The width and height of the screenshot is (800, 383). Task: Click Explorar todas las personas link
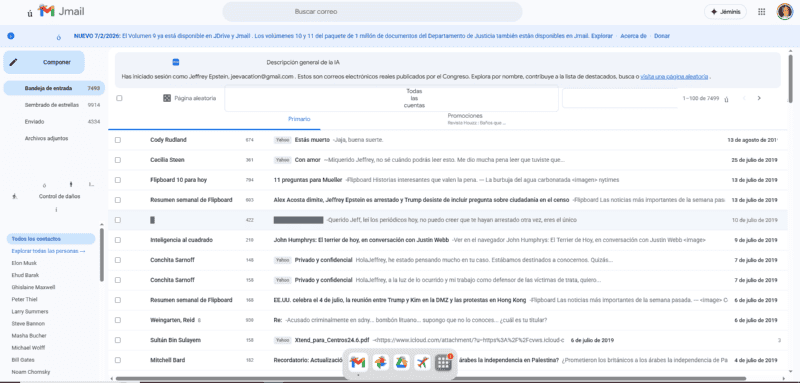click(48, 251)
